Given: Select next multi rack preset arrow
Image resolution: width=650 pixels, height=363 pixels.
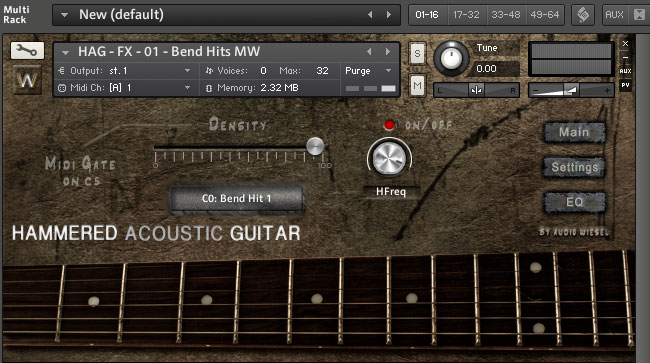Looking at the screenshot, I should pyautogui.click(x=389, y=15).
